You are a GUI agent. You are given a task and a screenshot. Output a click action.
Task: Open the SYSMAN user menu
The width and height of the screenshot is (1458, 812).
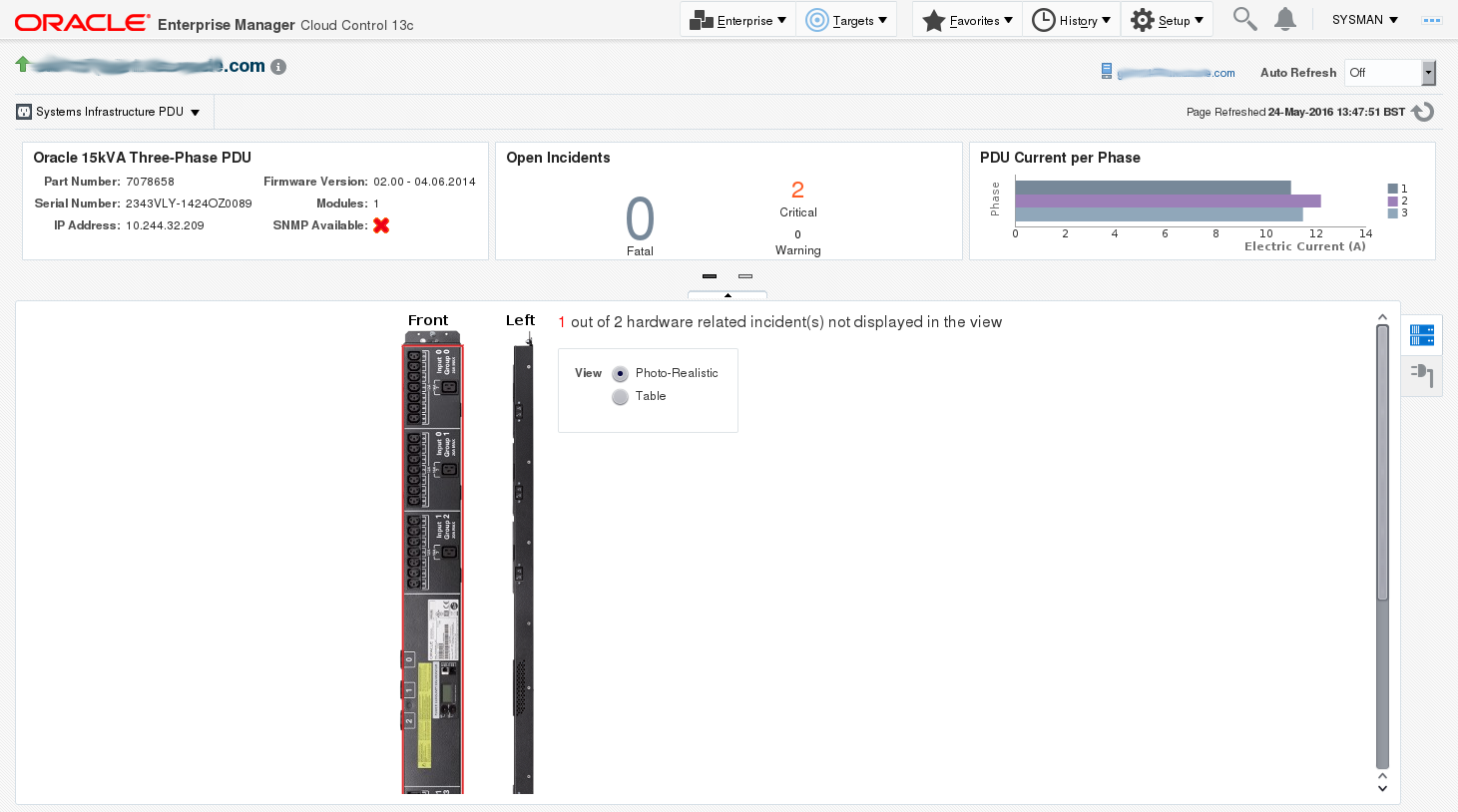[1364, 20]
